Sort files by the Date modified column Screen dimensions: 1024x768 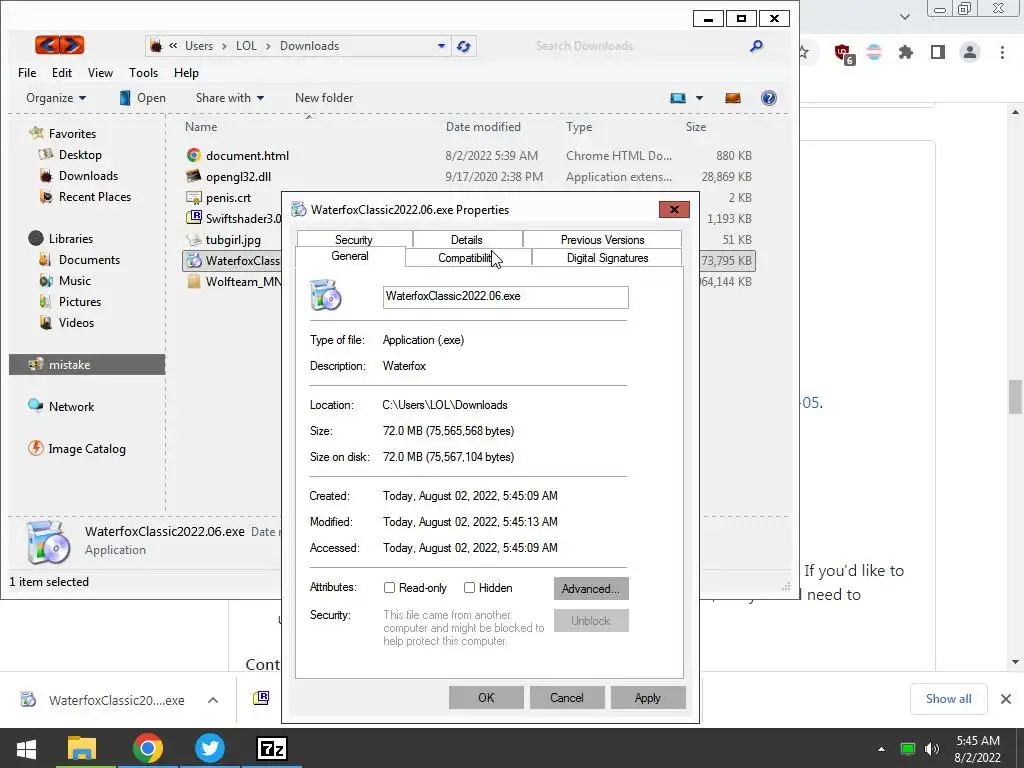tap(483, 127)
